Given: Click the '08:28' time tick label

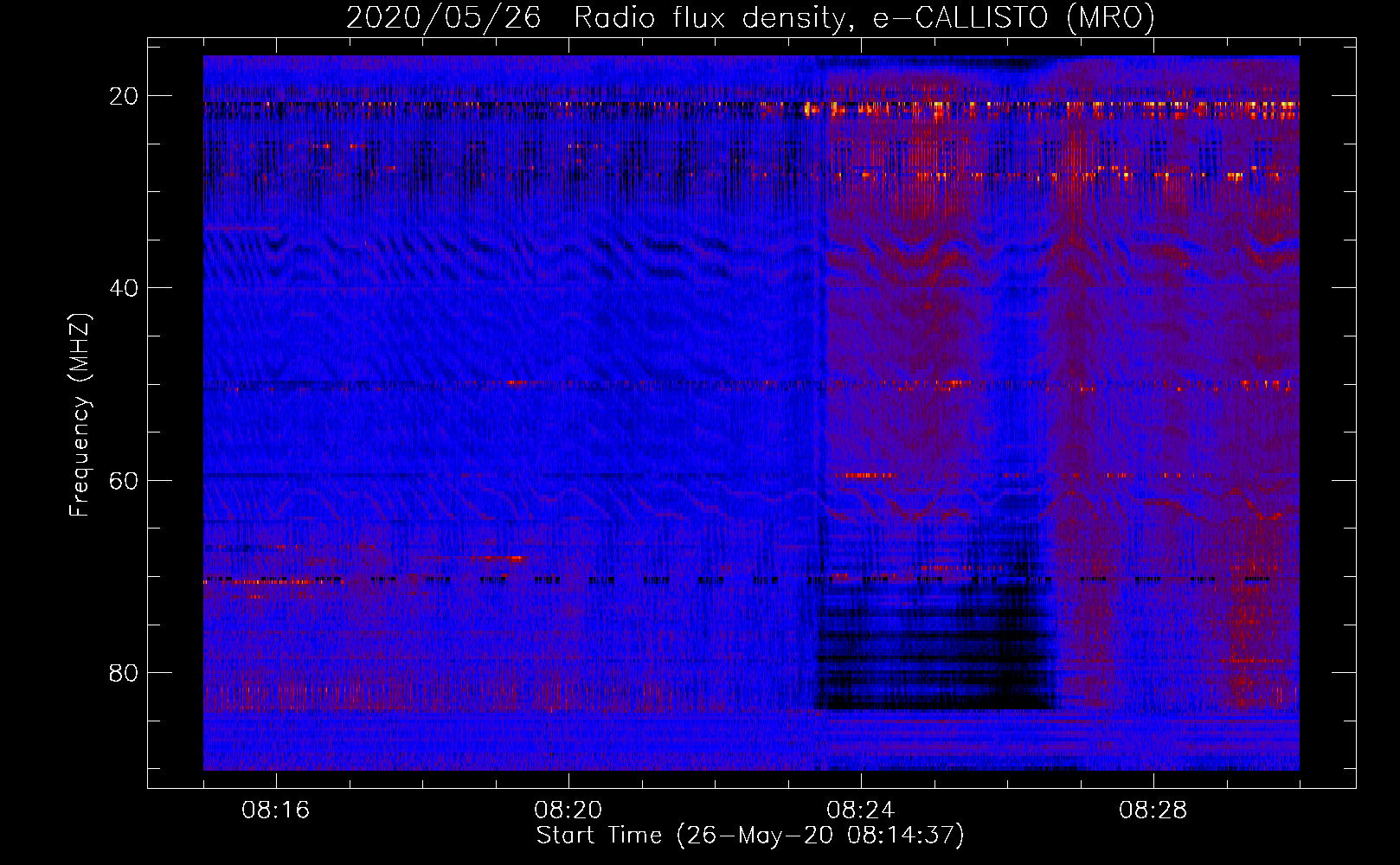Looking at the screenshot, I should click(1153, 810).
